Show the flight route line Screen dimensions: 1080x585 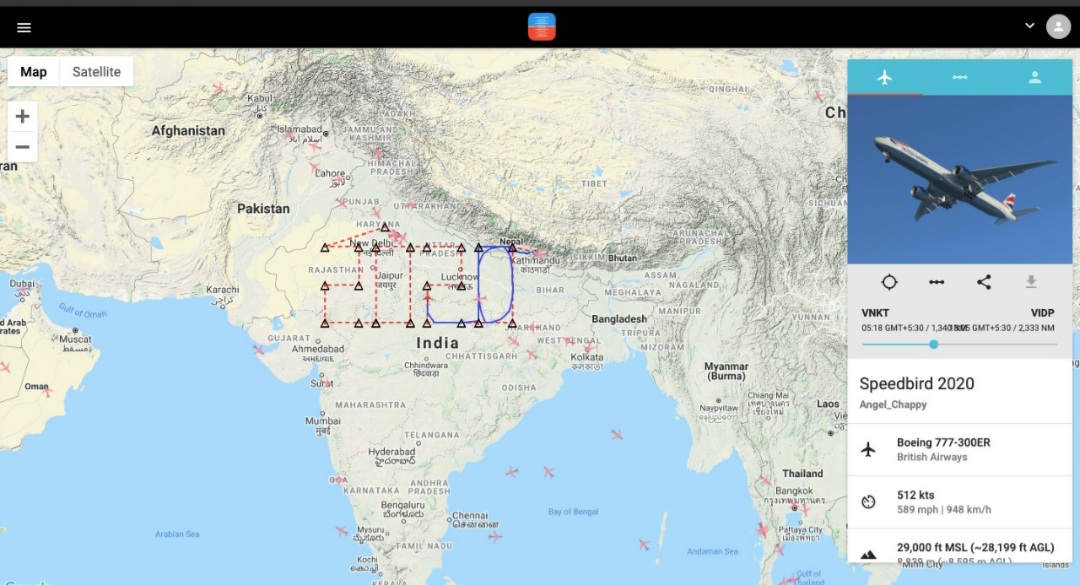[x=937, y=282]
